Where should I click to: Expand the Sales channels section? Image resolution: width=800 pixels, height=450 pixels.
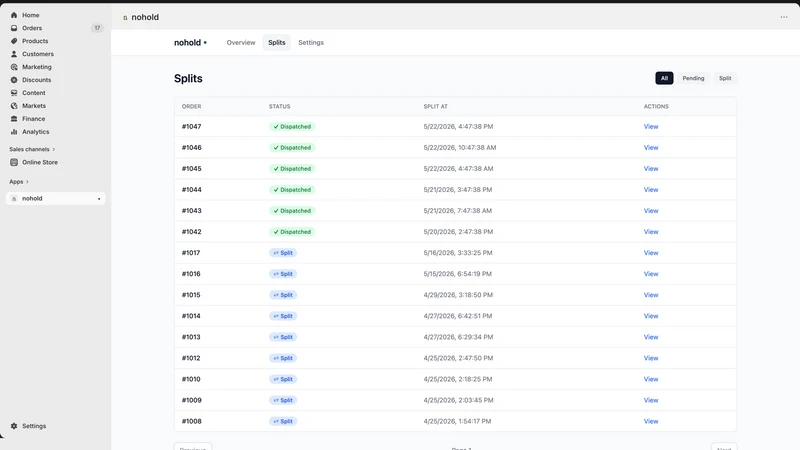(x=32, y=149)
